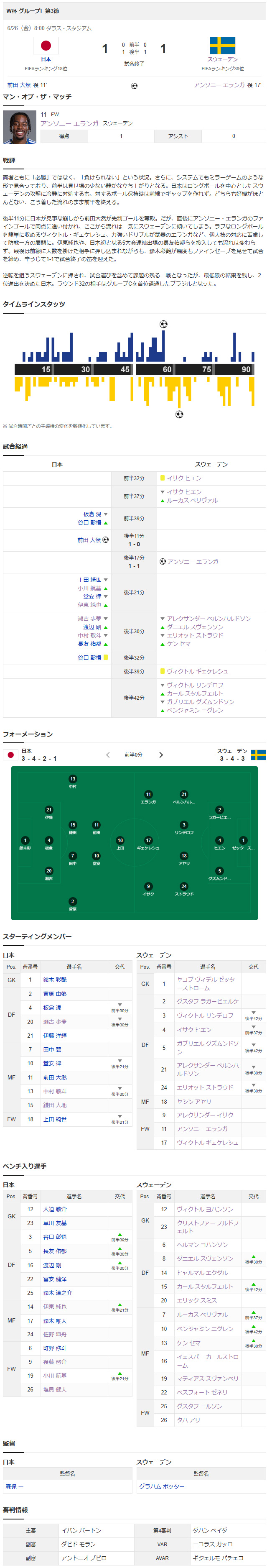Click the soccer ball icon below the score
267x1568 pixels.
tap(135, 86)
